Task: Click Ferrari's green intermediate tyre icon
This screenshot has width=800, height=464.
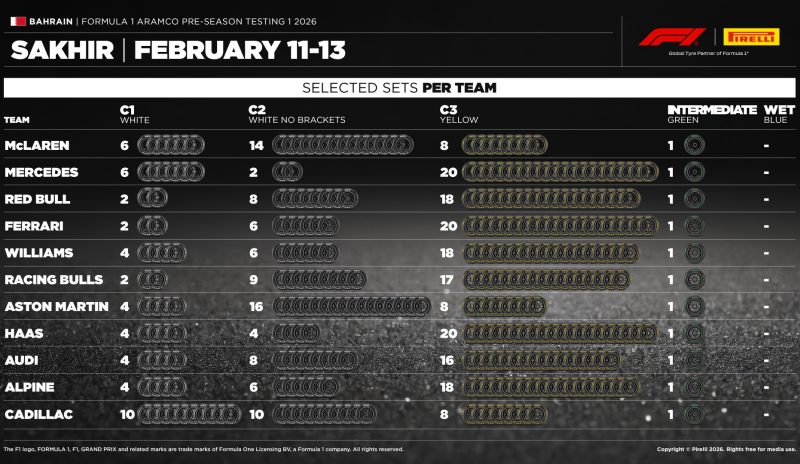Action: tap(693, 226)
